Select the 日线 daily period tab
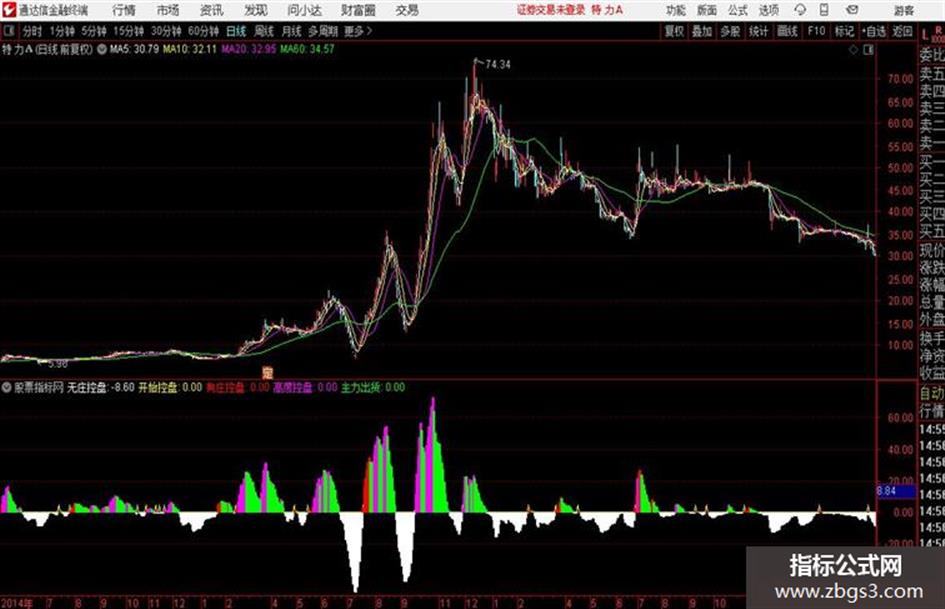This screenshot has height=609, width=945. point(236,31)
